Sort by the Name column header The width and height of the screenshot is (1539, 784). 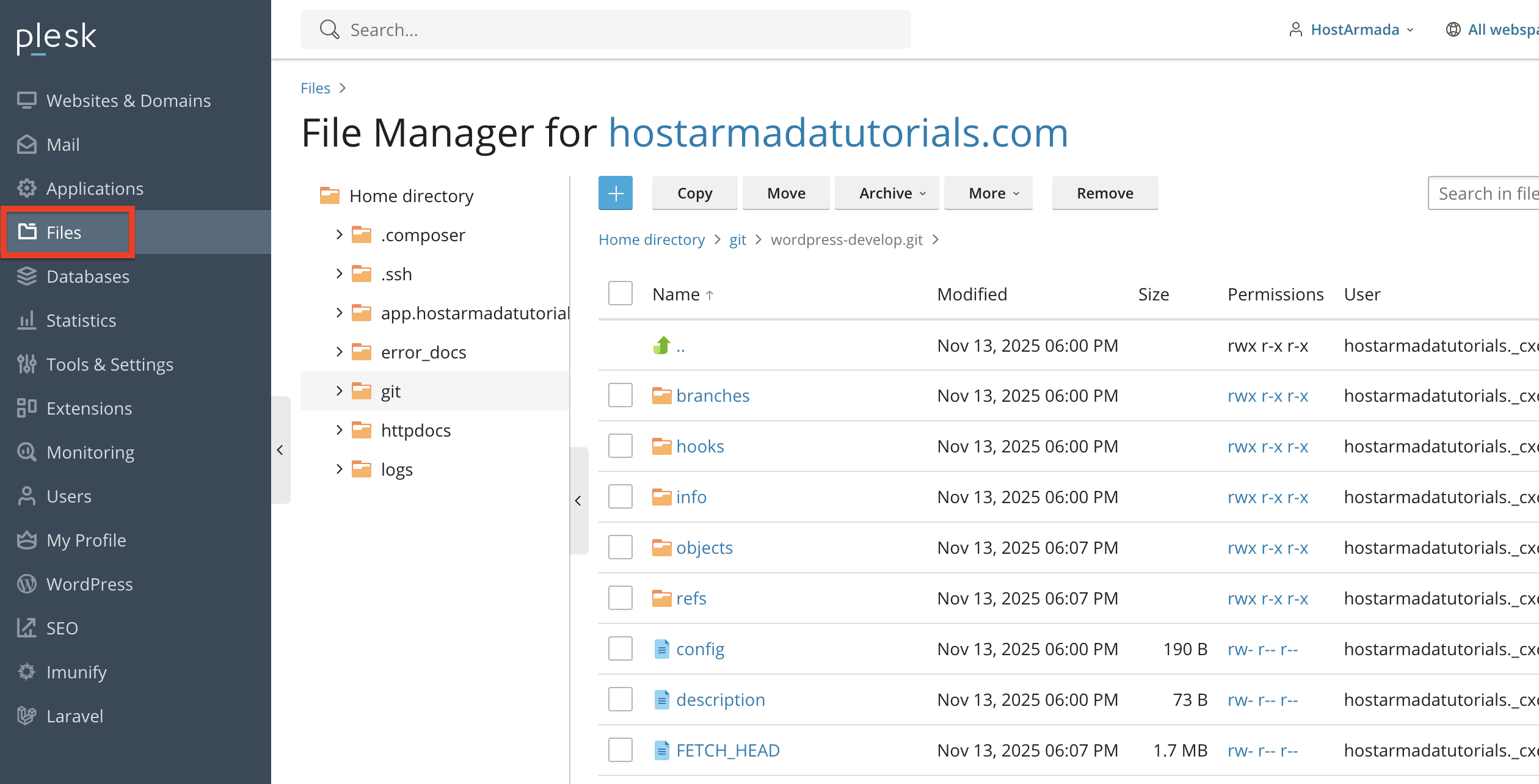683,294
